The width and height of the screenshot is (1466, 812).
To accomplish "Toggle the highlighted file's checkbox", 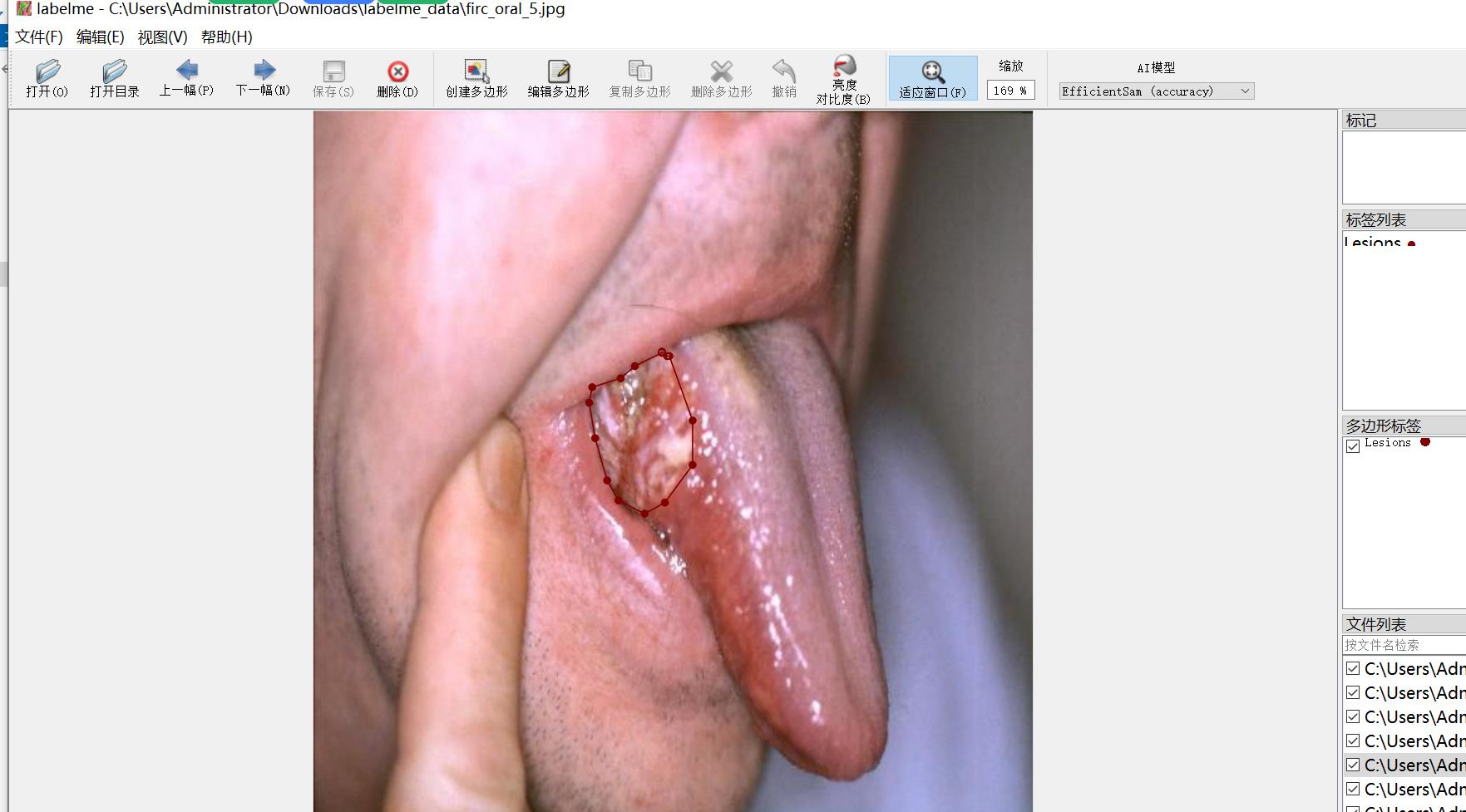I will click(1353, 765).
